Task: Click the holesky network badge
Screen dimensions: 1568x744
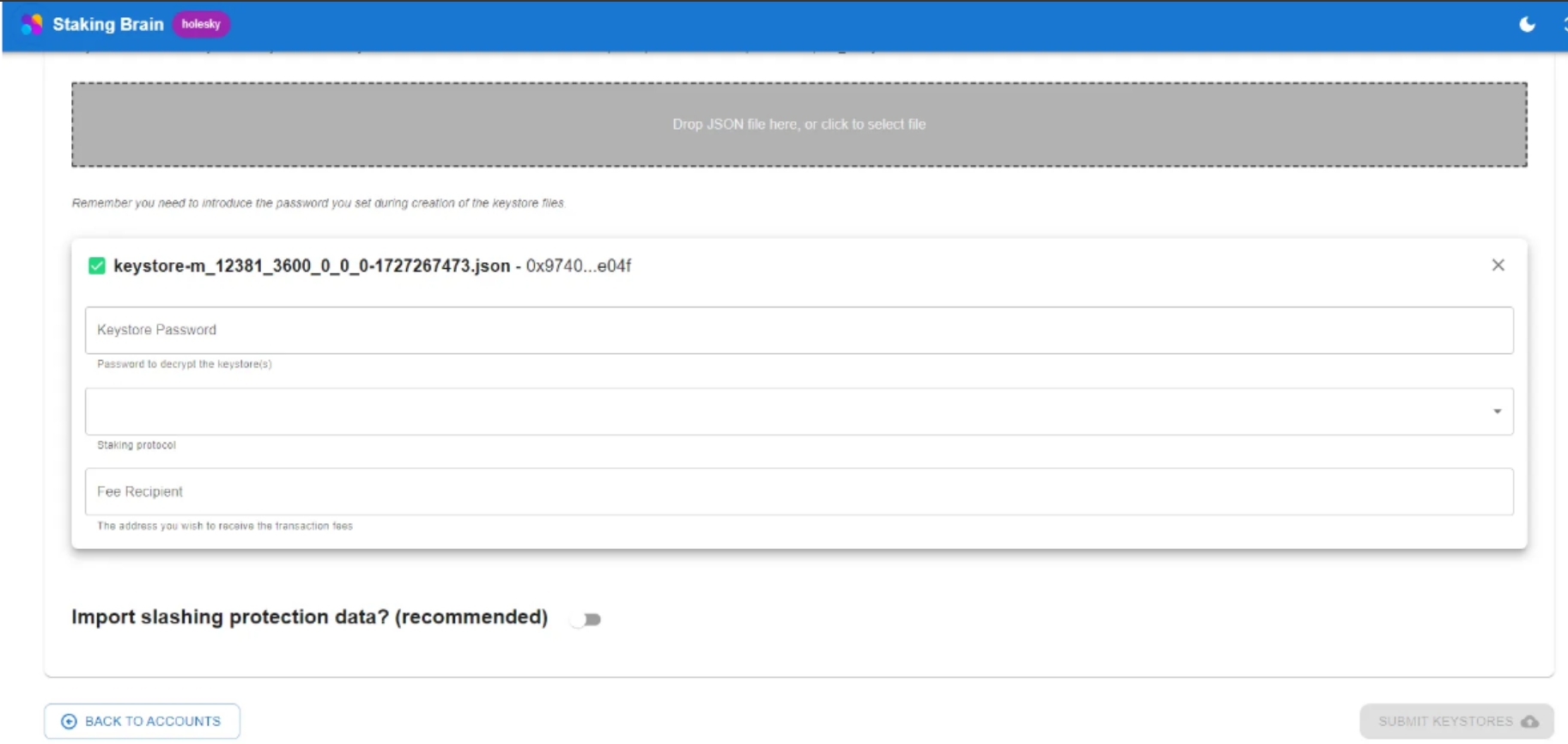Action: tap(201, 24)
